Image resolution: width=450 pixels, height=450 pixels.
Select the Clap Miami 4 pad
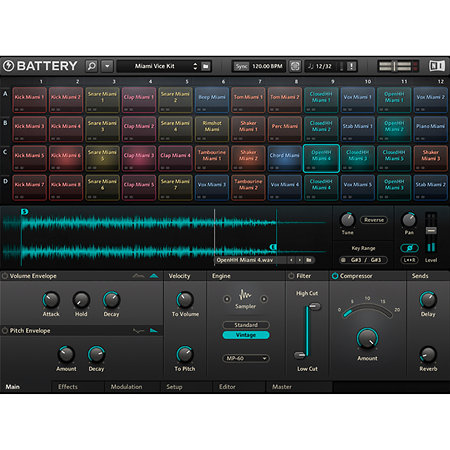coord(175,158)
